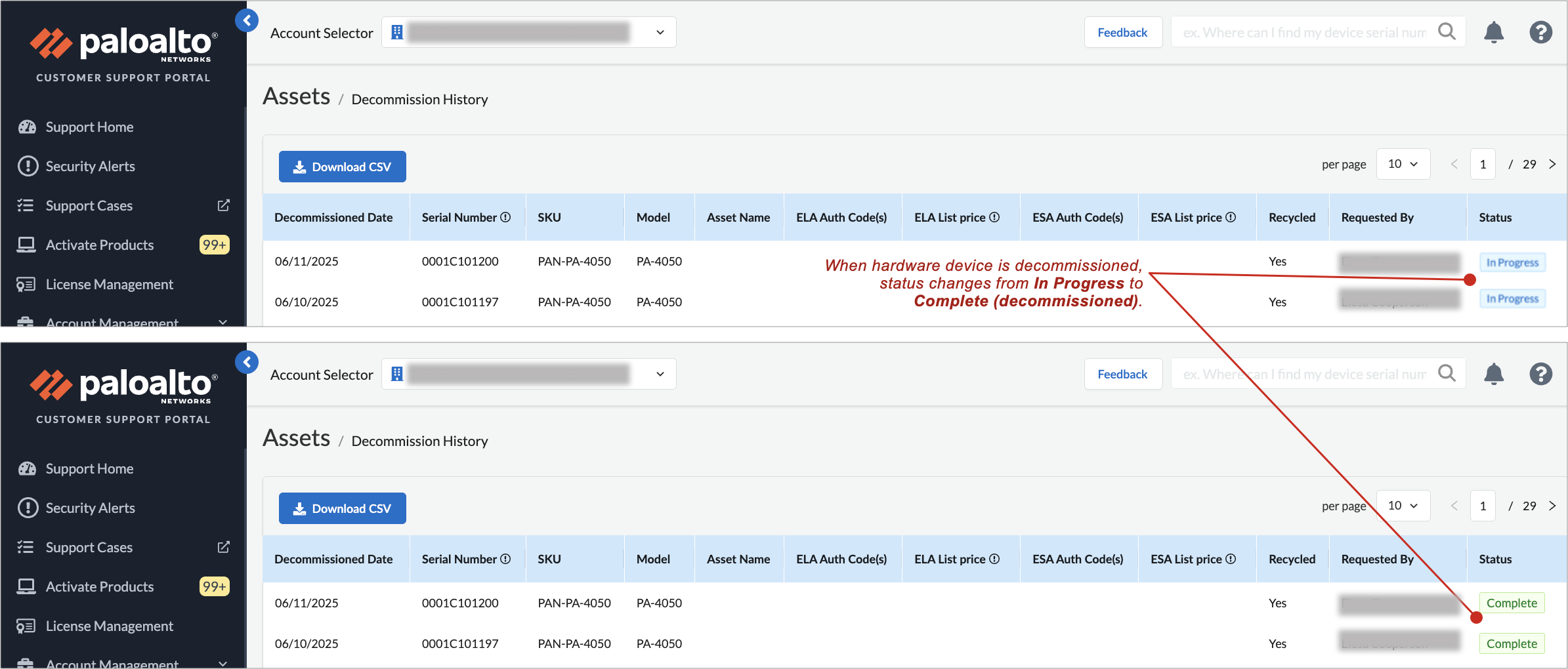This screenshot has height=669, width=1568.
Task: Click the ELA List price info icon
Action: (x=994, y=217)
